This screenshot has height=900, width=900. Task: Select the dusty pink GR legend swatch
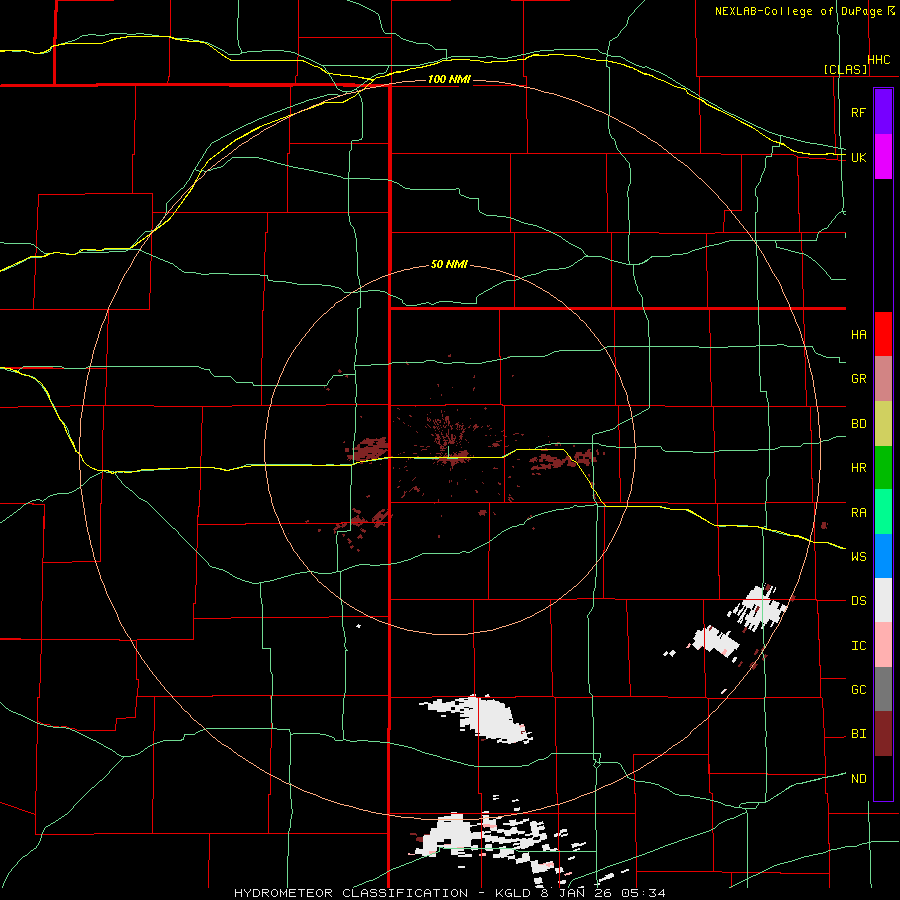click(883, 378)
